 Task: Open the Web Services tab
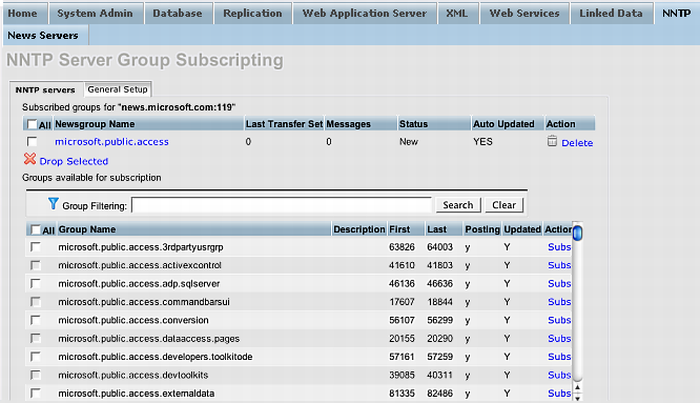(525, 13)
